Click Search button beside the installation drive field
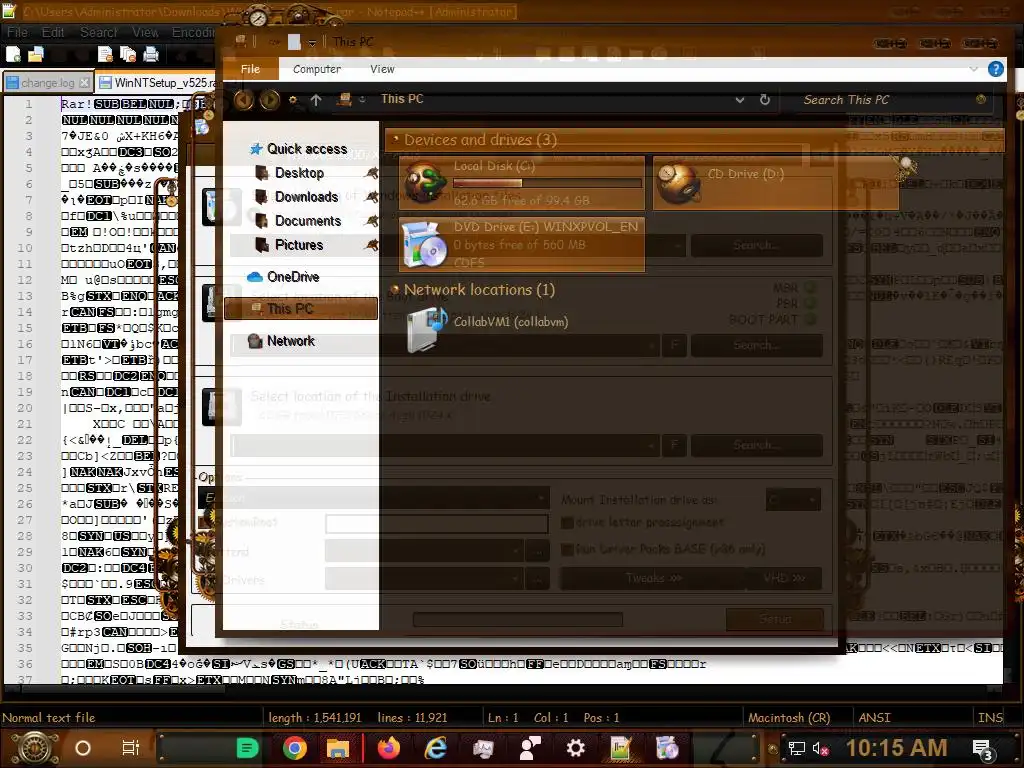The image size is (1024, 768). pyautogui.click(x=756, y=445)
